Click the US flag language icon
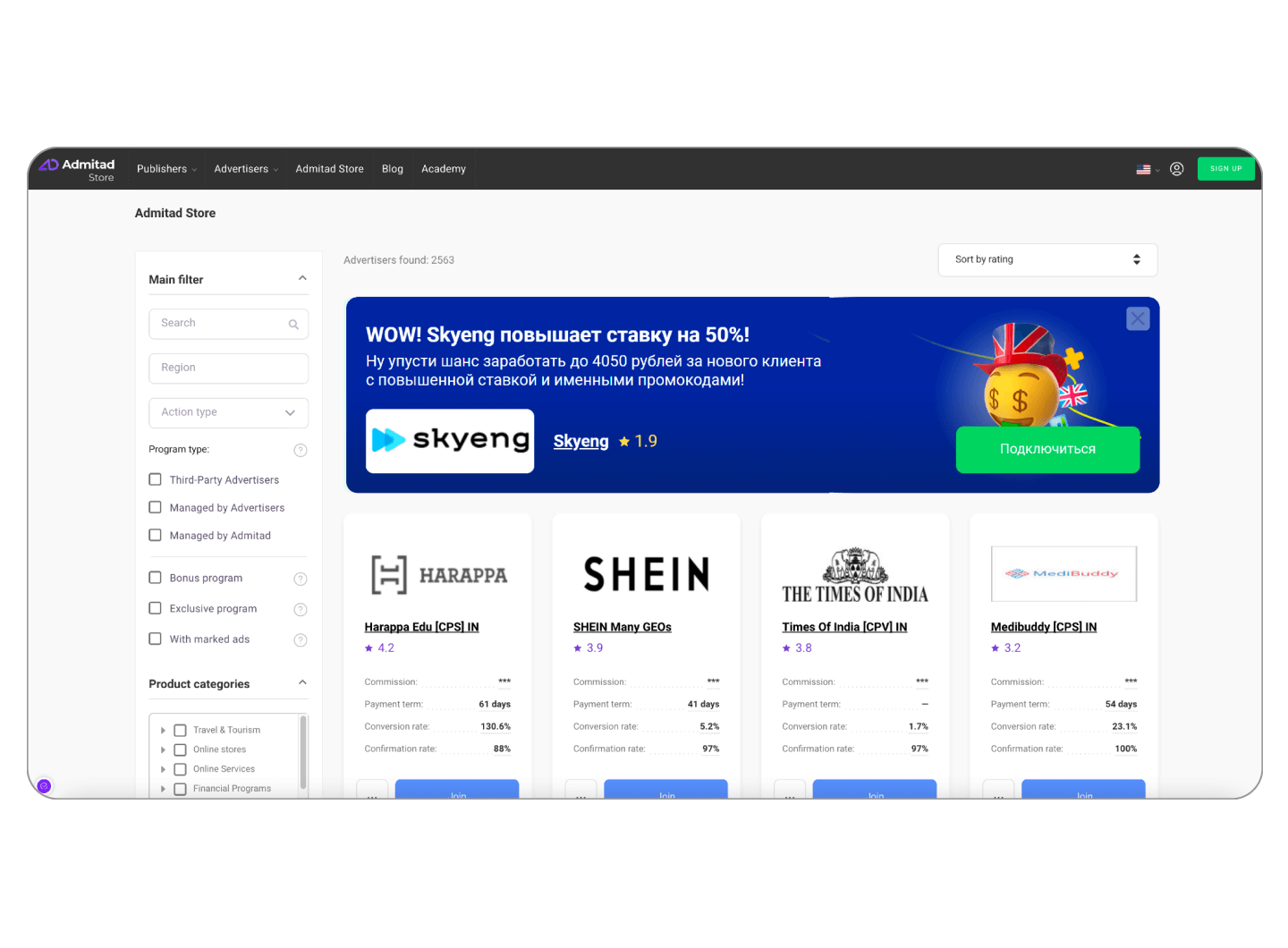Image resolution: width=1288 pixels, height=948 pixels. [1143, 169]
